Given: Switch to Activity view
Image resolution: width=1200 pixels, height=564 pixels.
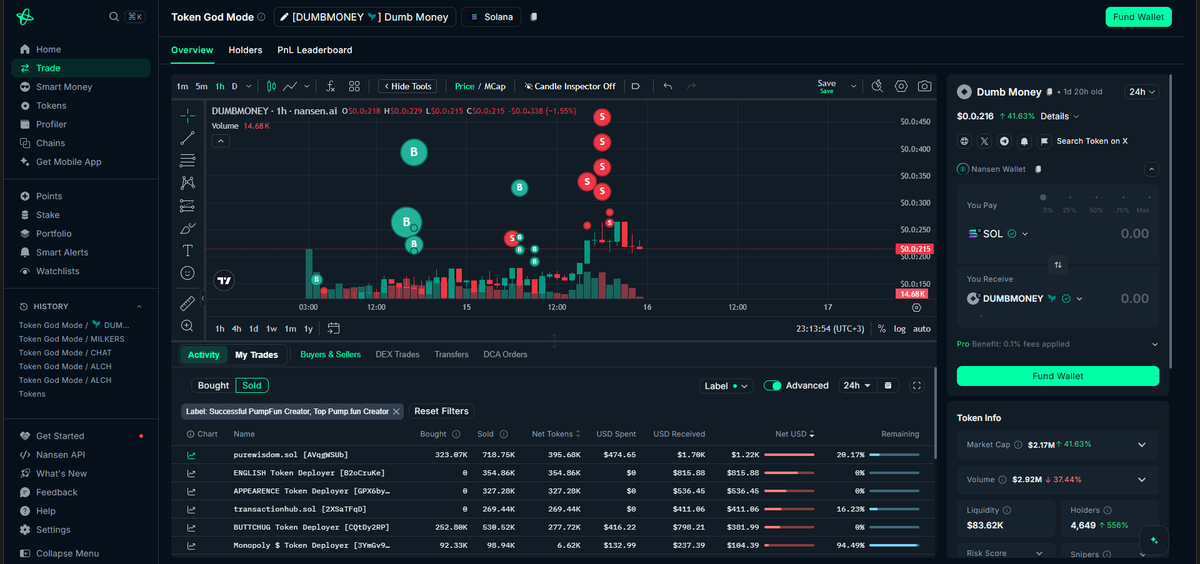Looking at the screenshot, I should click(x=203, y=355).
